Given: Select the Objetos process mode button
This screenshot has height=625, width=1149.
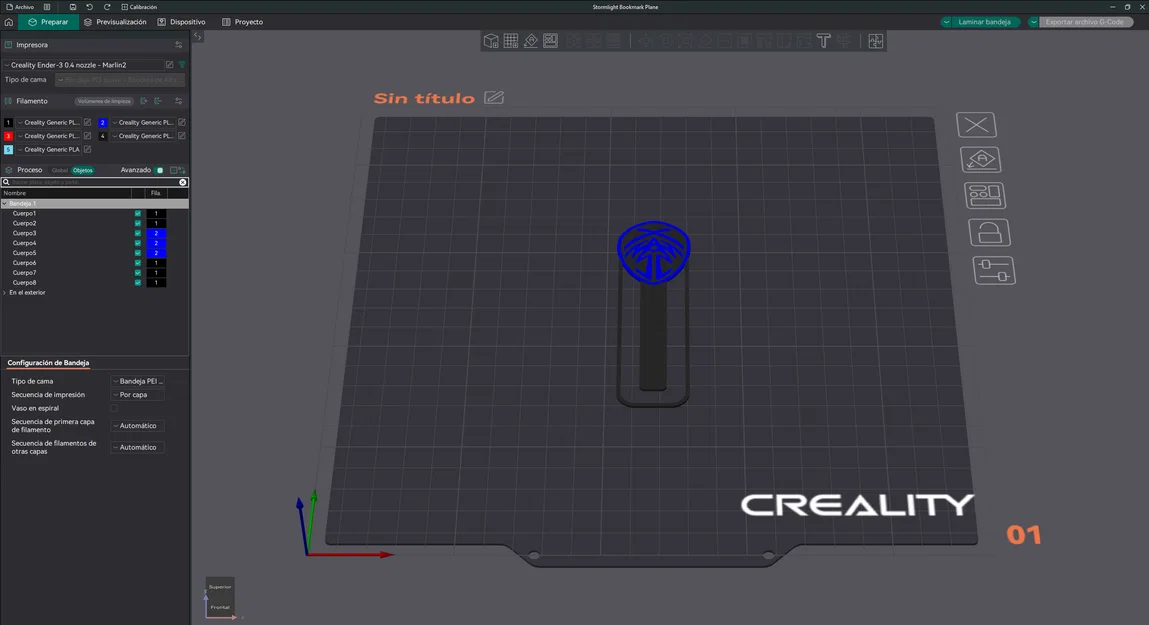Looking at the screenshot, I should click(x=83, y=170).
